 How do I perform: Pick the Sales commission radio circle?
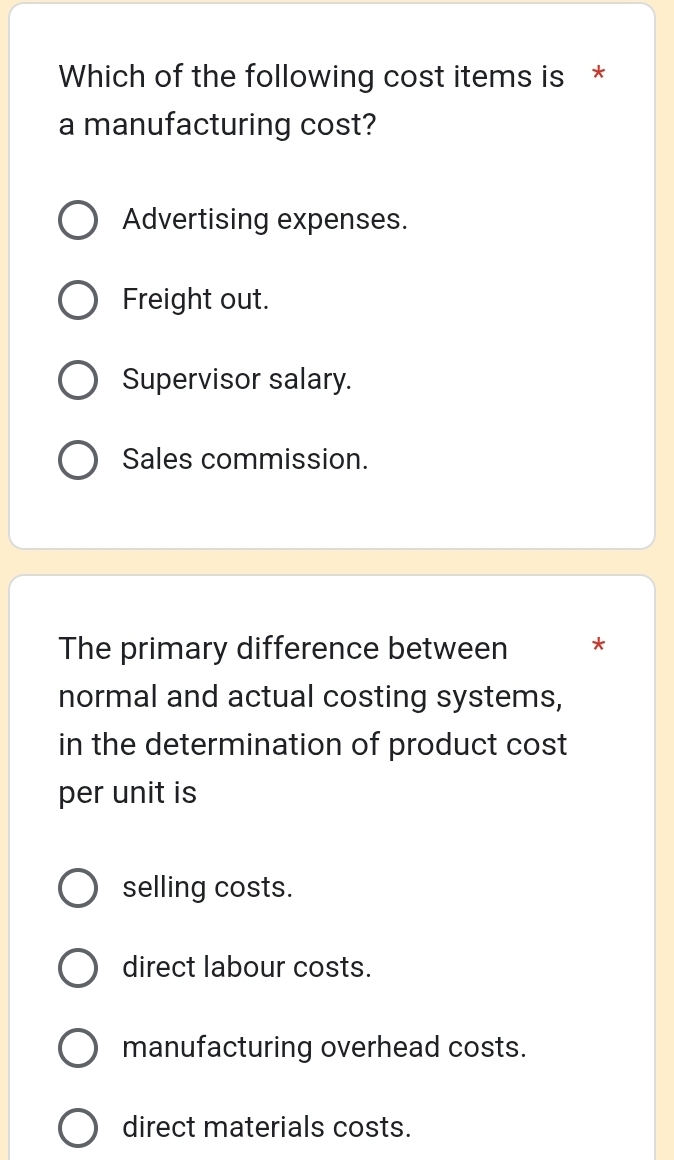(x=78, y=461)
